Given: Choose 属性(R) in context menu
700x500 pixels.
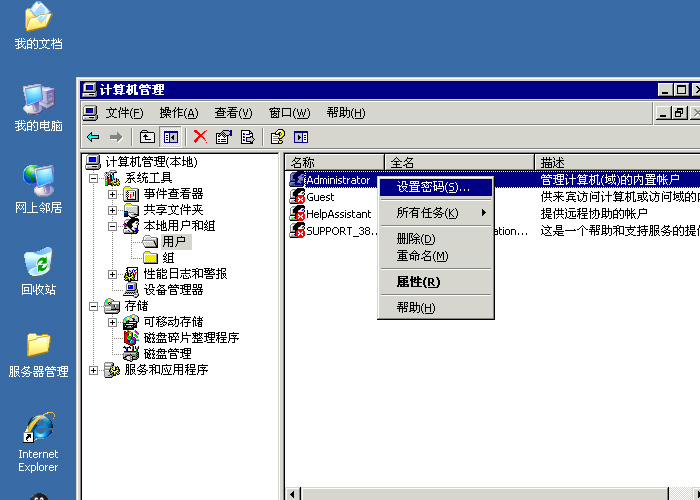Looking at the screenshot, I should (x=436, y=282).
